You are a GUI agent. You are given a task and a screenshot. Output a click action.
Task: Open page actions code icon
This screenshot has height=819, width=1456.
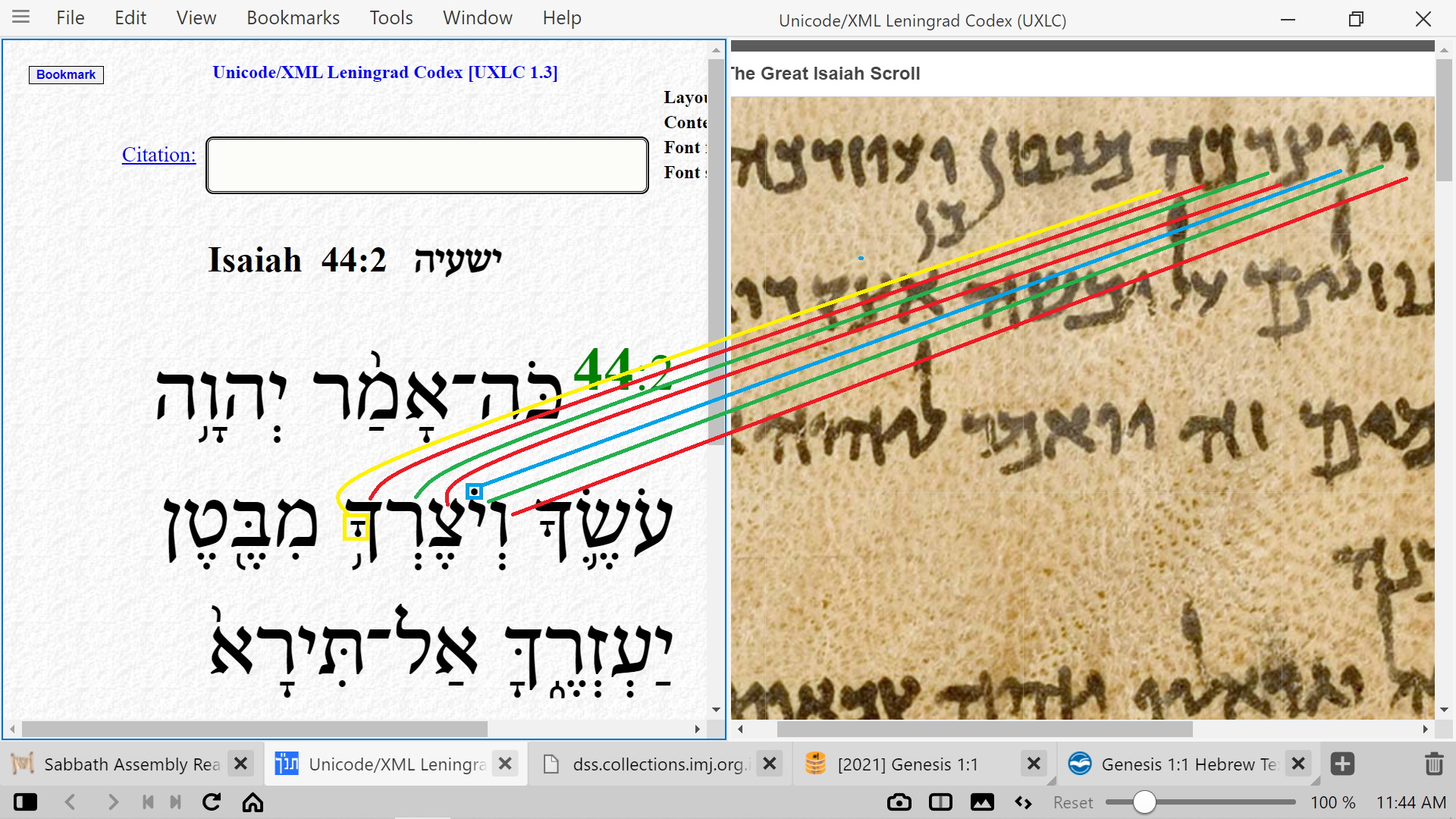pyautogui.click(x=1023, y=802)
